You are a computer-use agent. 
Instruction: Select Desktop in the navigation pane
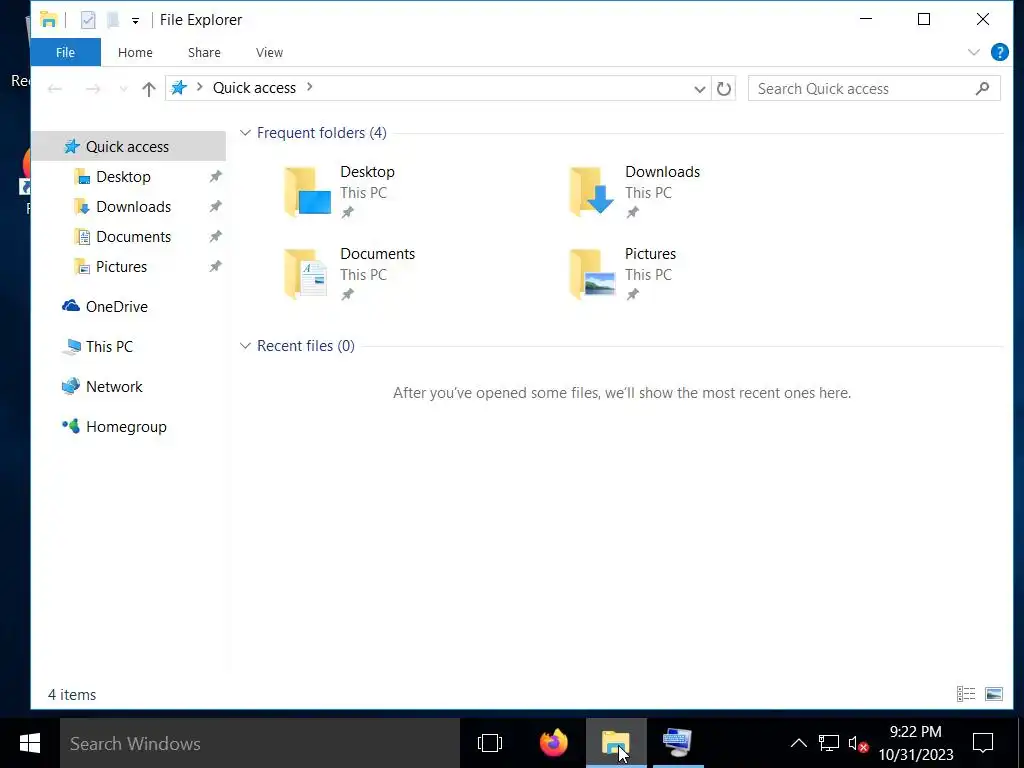(123, 176)
